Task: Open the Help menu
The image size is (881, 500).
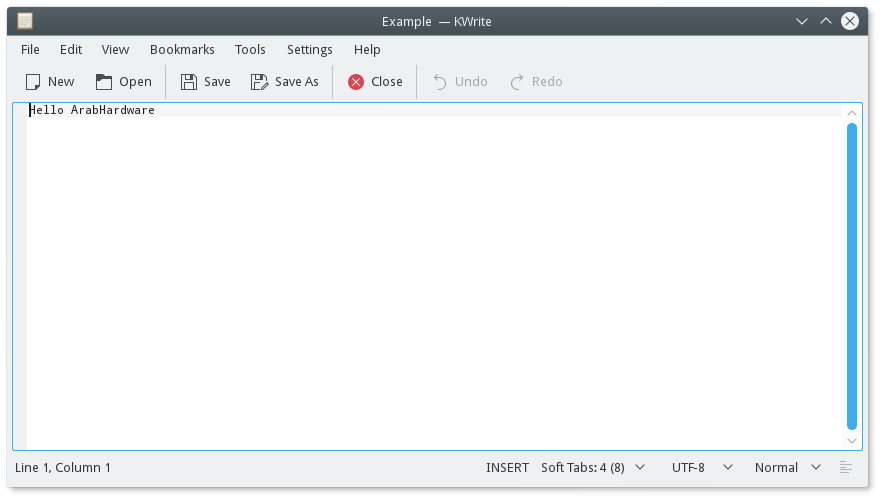Action: point(367,50)
